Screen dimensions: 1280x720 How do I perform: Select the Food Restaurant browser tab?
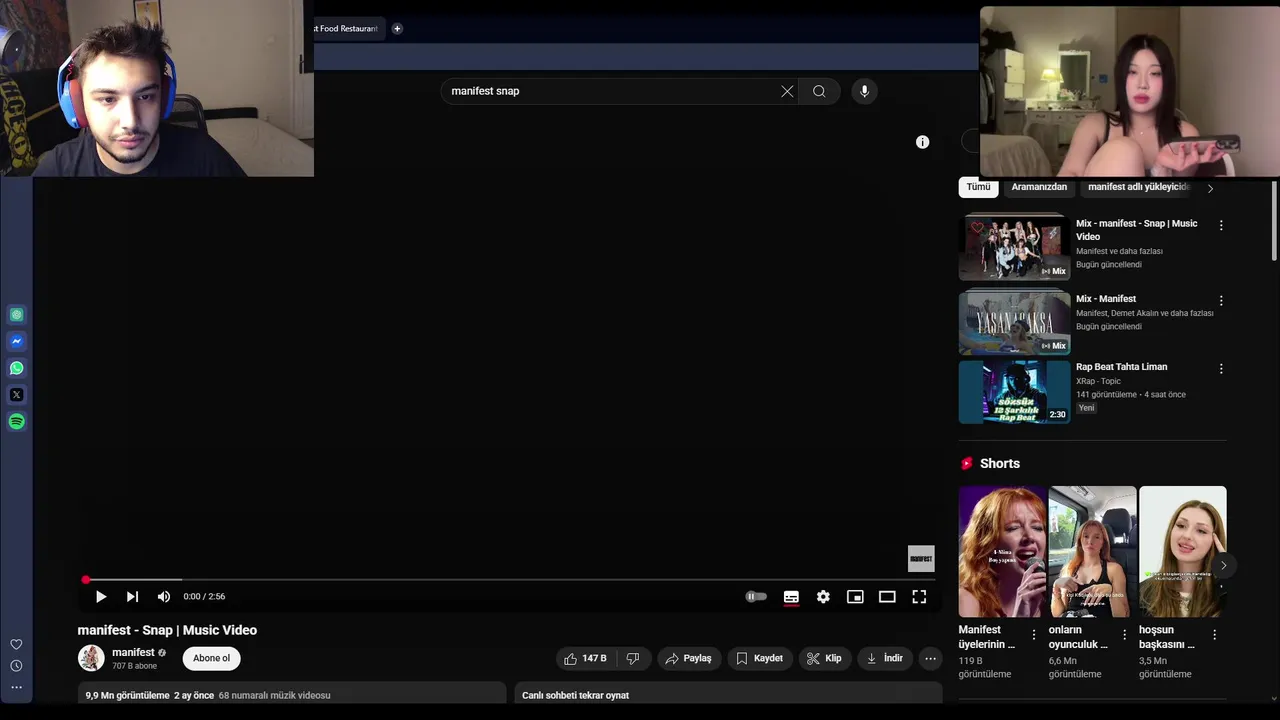(347, 29)
